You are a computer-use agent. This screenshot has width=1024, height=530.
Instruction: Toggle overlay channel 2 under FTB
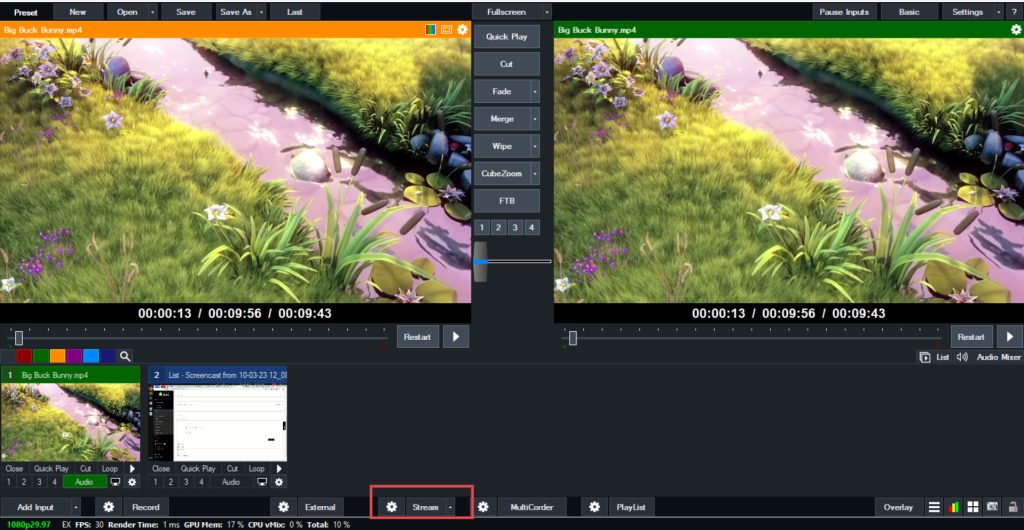(498, 227)
